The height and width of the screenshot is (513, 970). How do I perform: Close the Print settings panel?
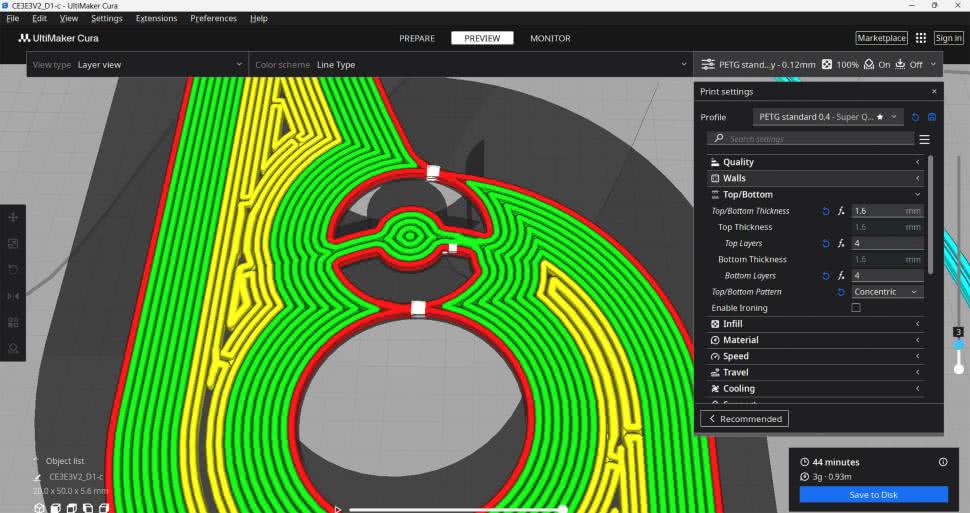point(934,91)
